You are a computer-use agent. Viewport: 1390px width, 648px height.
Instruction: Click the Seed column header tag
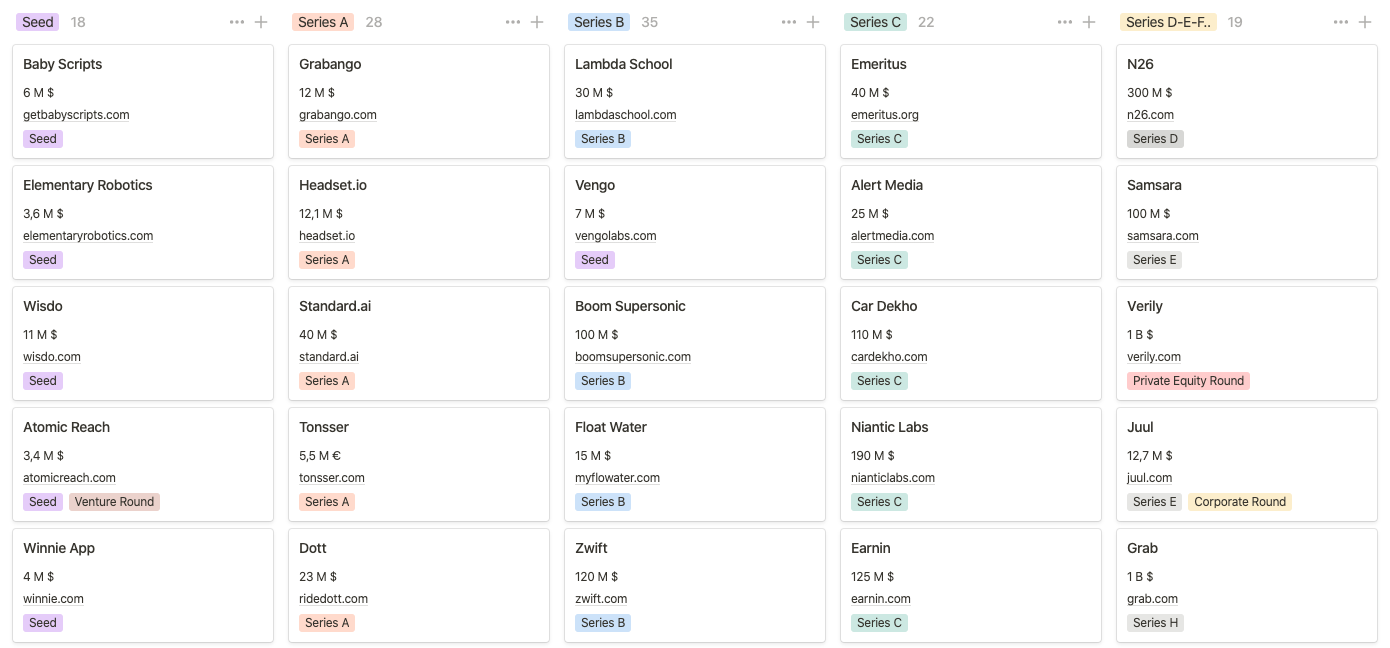38,22
